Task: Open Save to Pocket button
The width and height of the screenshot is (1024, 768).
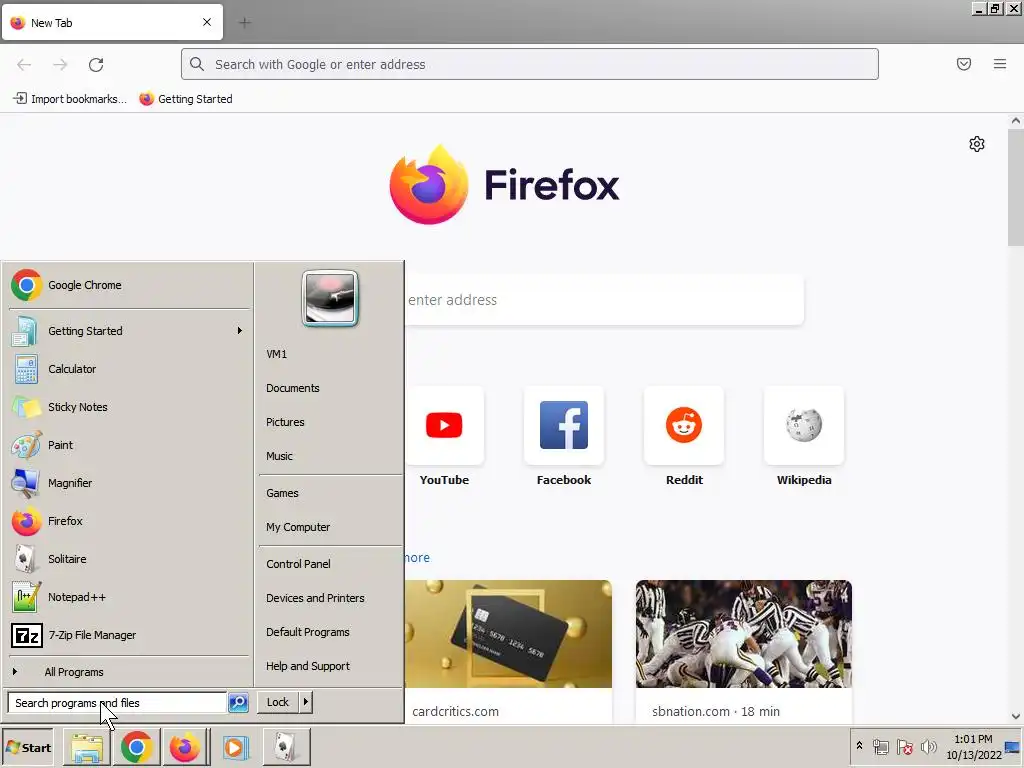Action: point(964,64)
